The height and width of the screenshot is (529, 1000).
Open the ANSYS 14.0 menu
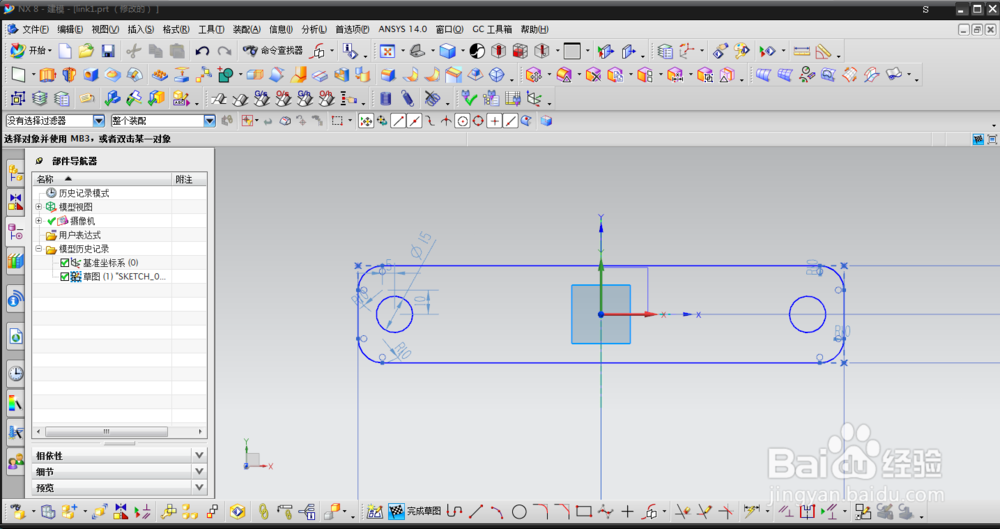402,29
